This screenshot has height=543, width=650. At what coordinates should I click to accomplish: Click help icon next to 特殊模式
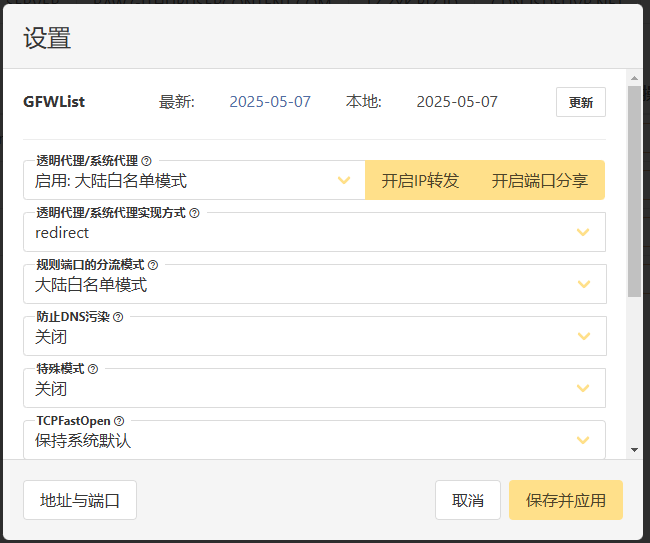pyautogui.click(x=93, y=369)
